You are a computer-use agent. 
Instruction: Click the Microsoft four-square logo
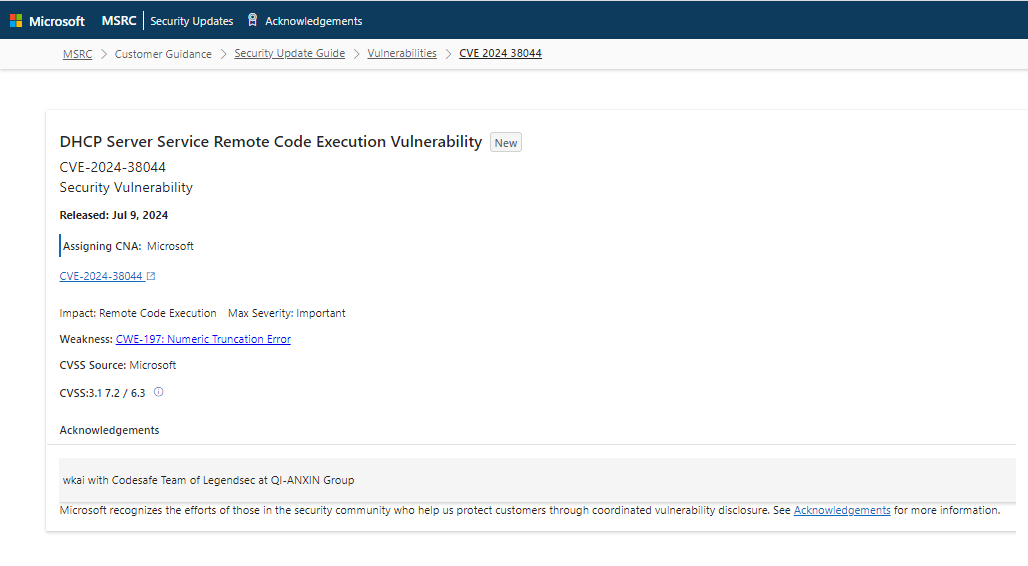click(x=16, y=21)
